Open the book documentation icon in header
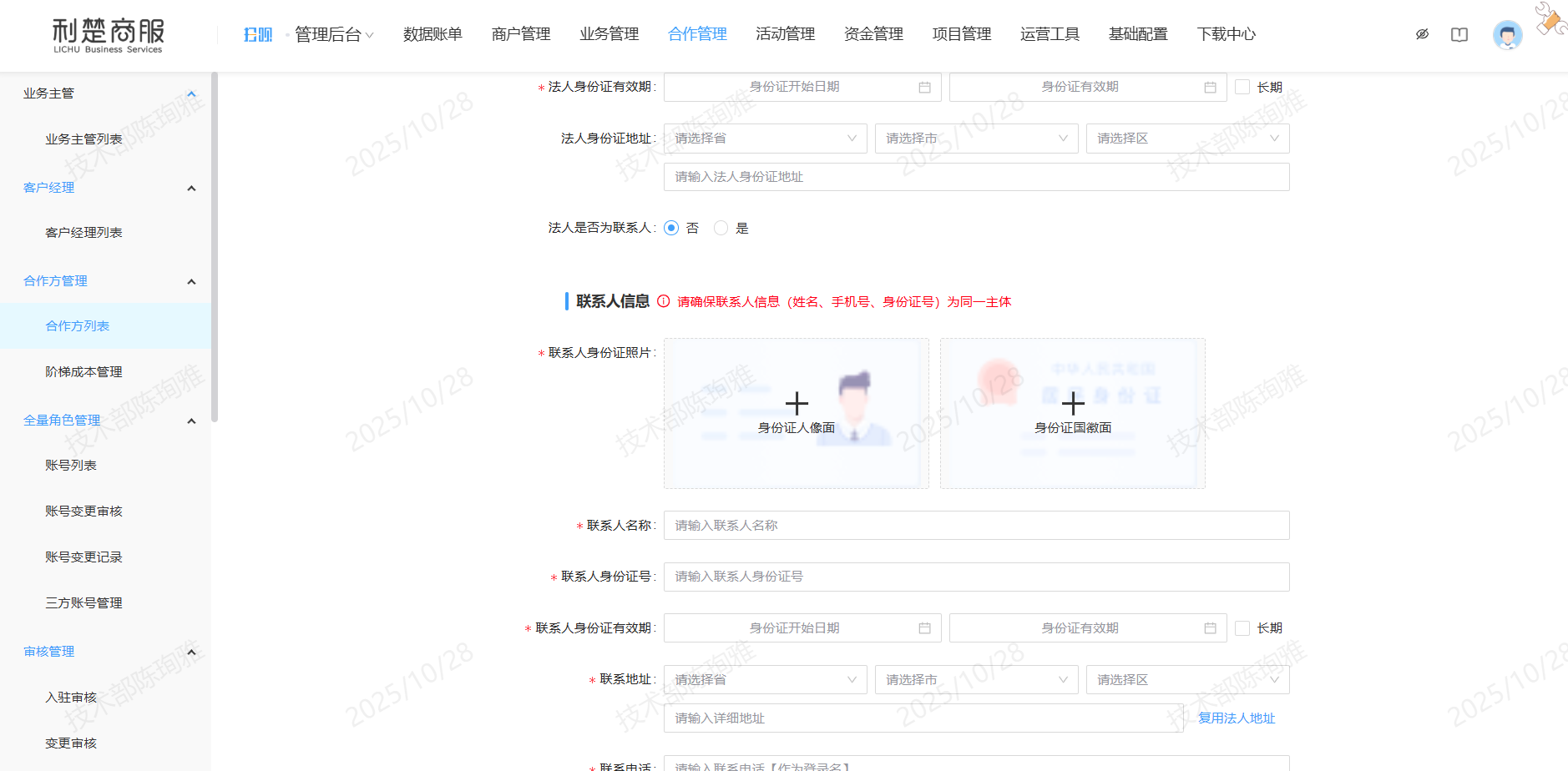 click(1459, 34)
